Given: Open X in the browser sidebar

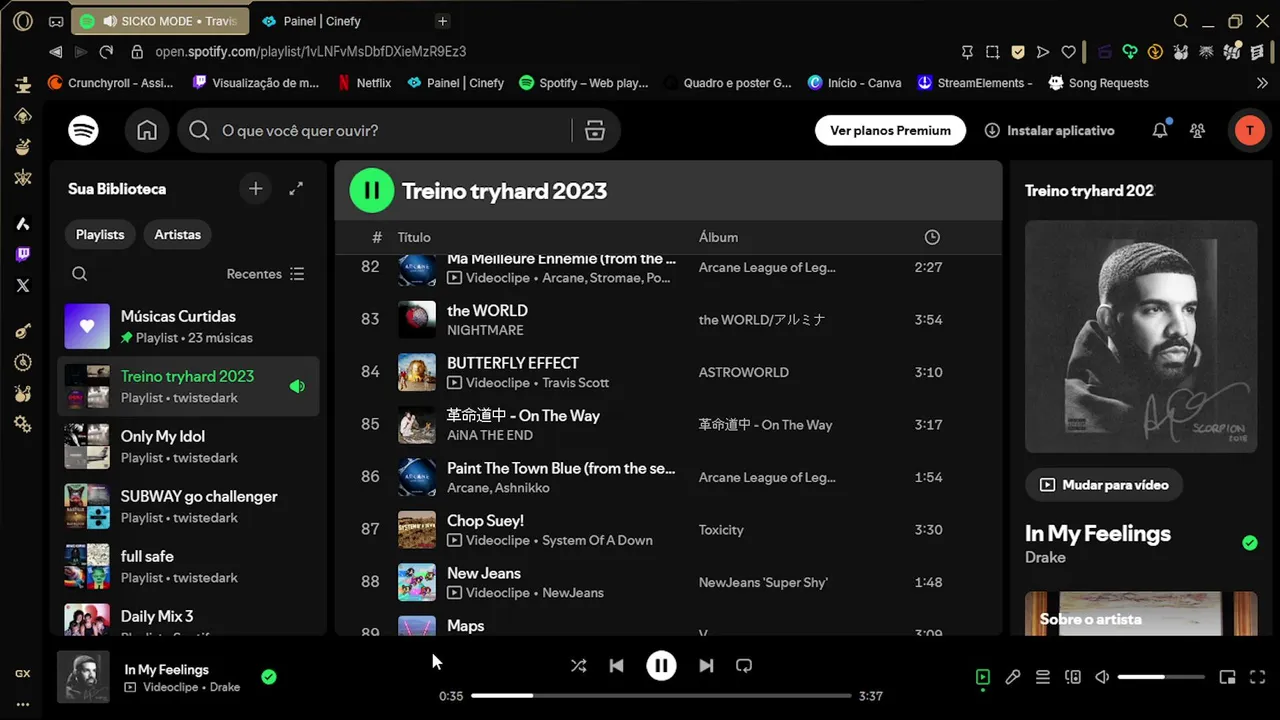Looking at the screenshot, I should pyautogui.click(x=23, y=286).
